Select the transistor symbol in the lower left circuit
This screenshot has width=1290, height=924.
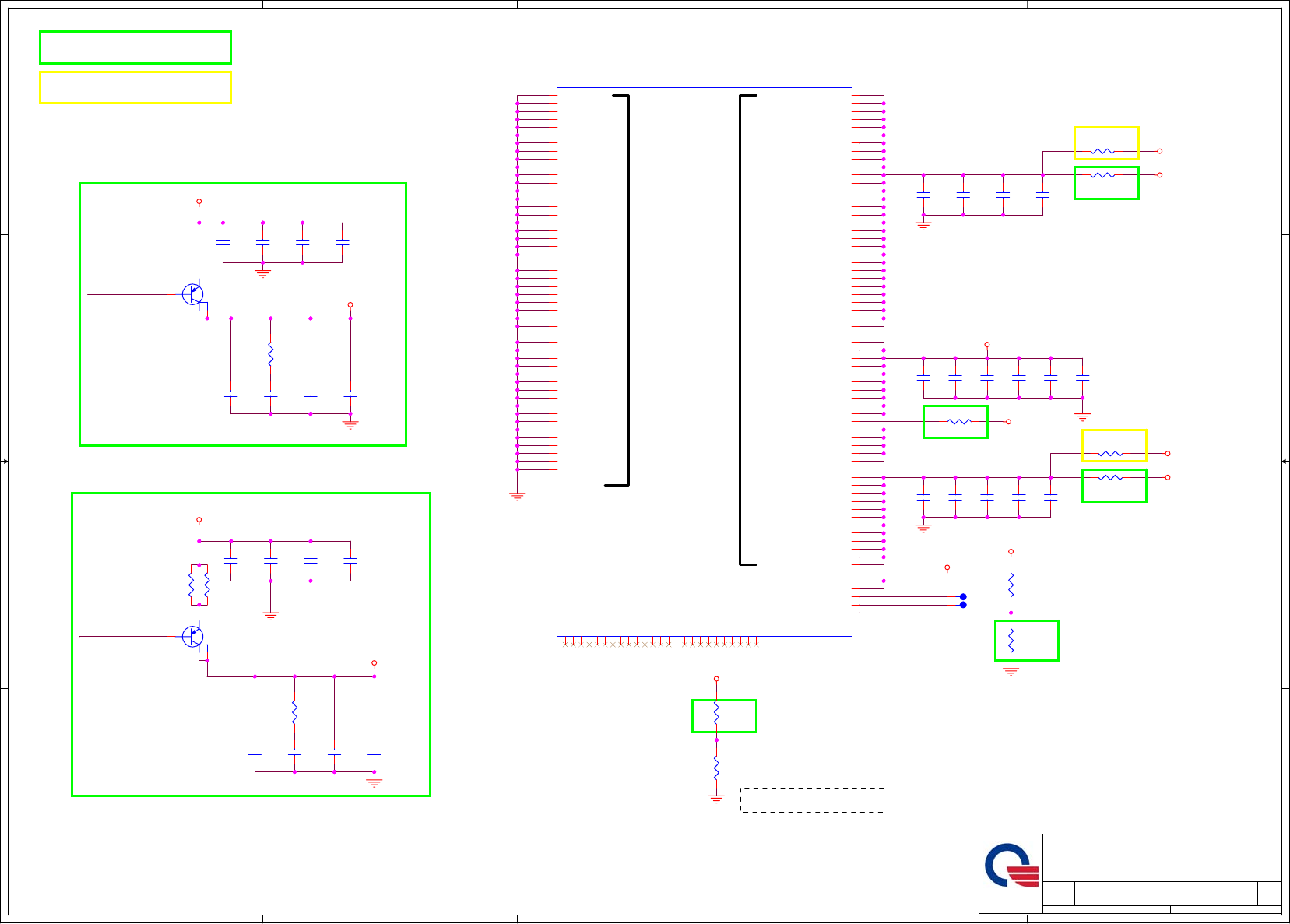tap(193, 636)
